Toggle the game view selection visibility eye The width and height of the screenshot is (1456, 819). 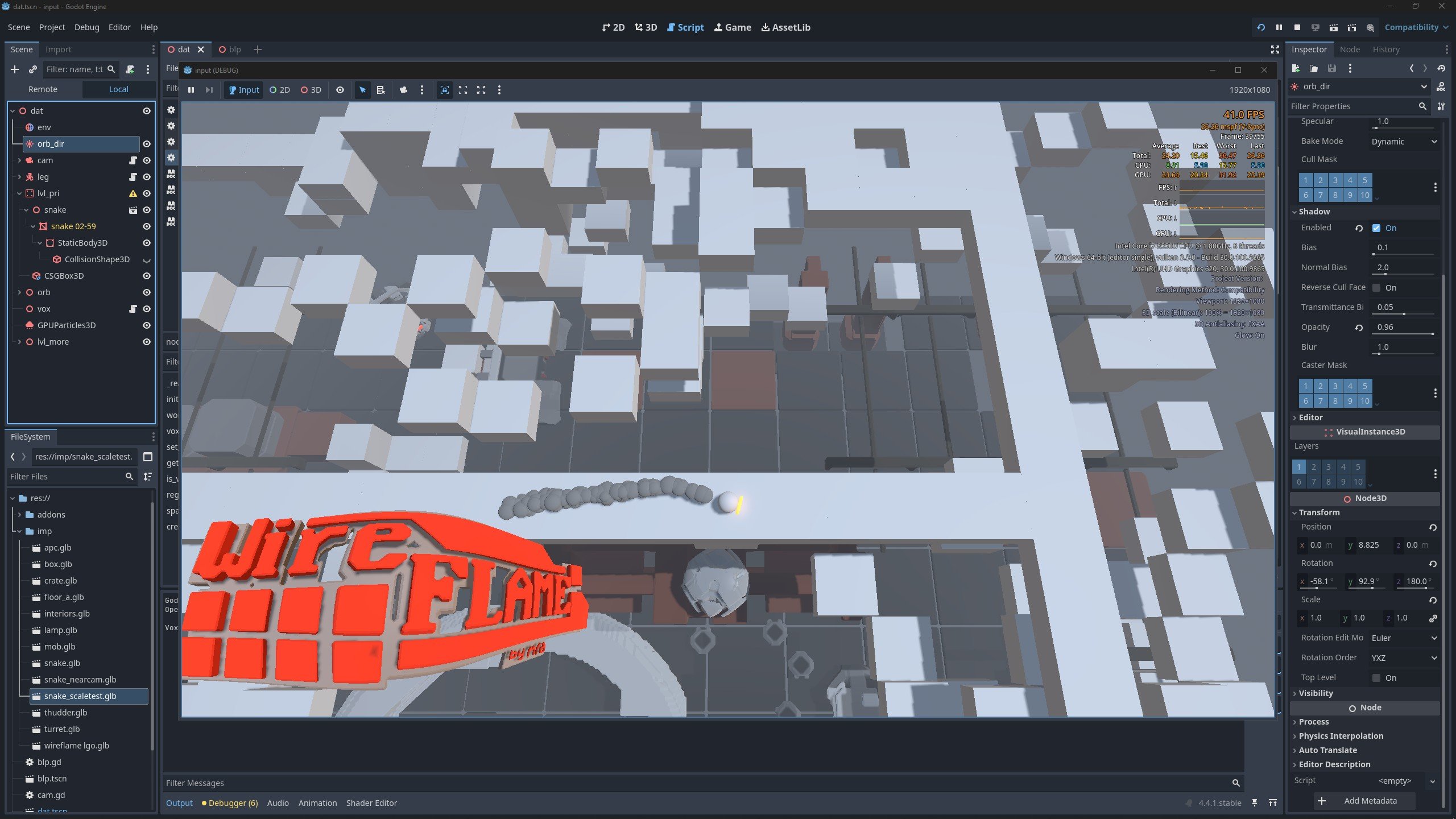[340, 90]
